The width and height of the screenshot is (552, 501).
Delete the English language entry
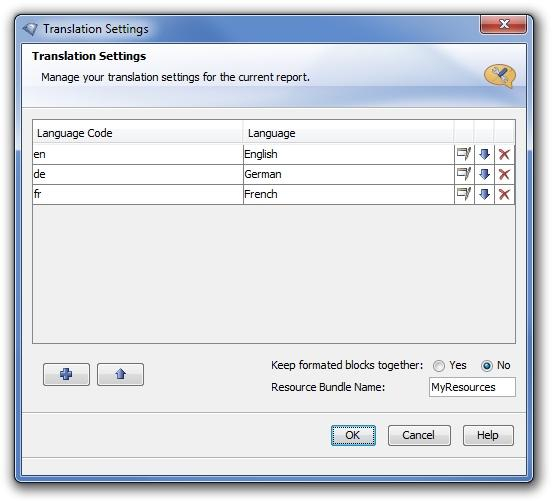[504, 154]
